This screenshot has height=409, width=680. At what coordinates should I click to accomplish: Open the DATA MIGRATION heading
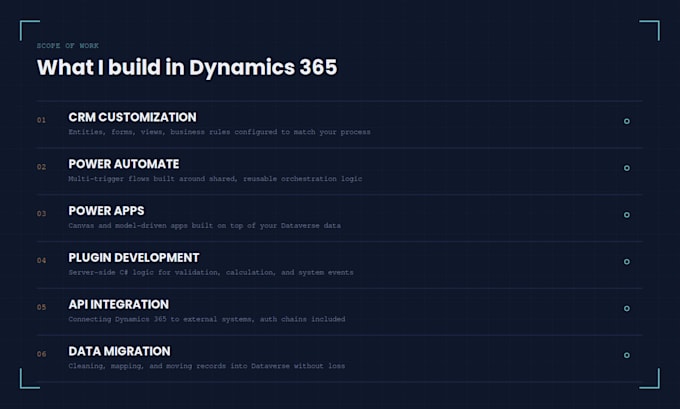pos(119,351)
